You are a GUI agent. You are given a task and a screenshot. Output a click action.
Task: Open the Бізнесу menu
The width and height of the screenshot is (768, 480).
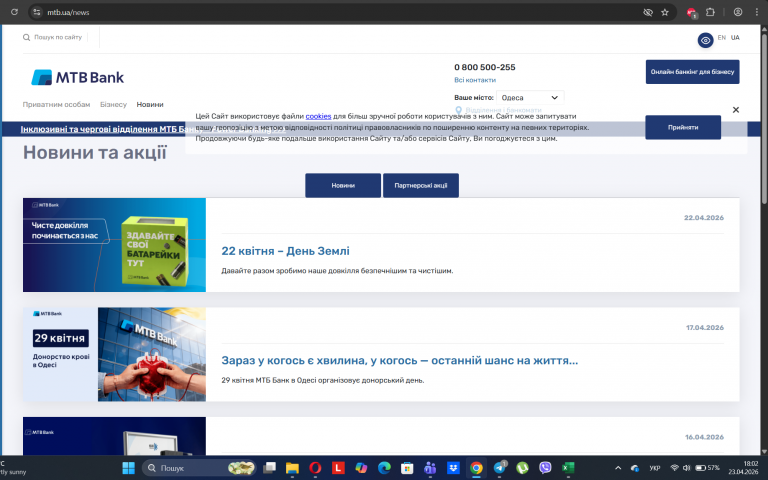pos(113,104)
